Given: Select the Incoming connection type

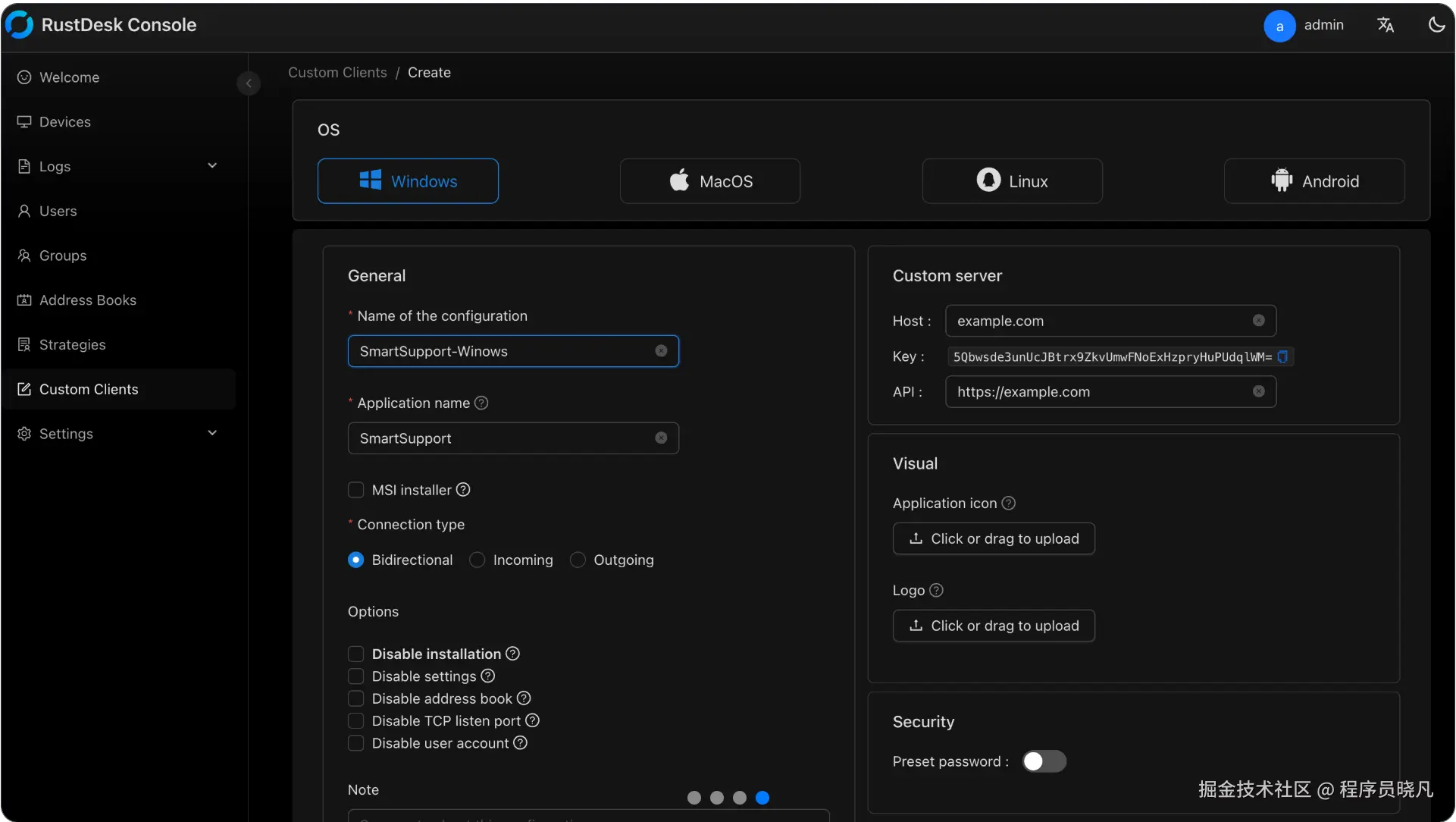Looking at the screenshot, I should pos(477,560).
